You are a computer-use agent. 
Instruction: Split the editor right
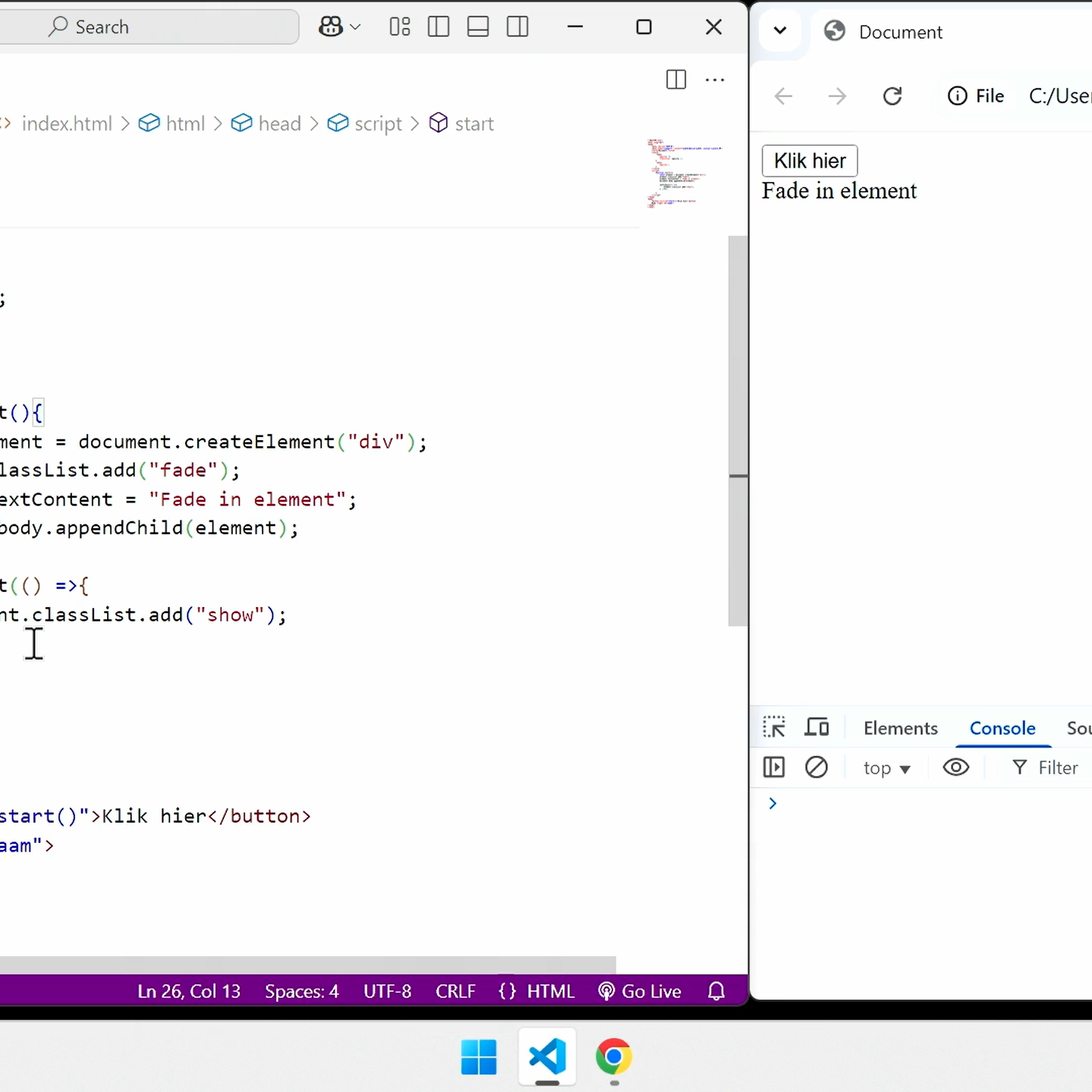tap(675, 80)
